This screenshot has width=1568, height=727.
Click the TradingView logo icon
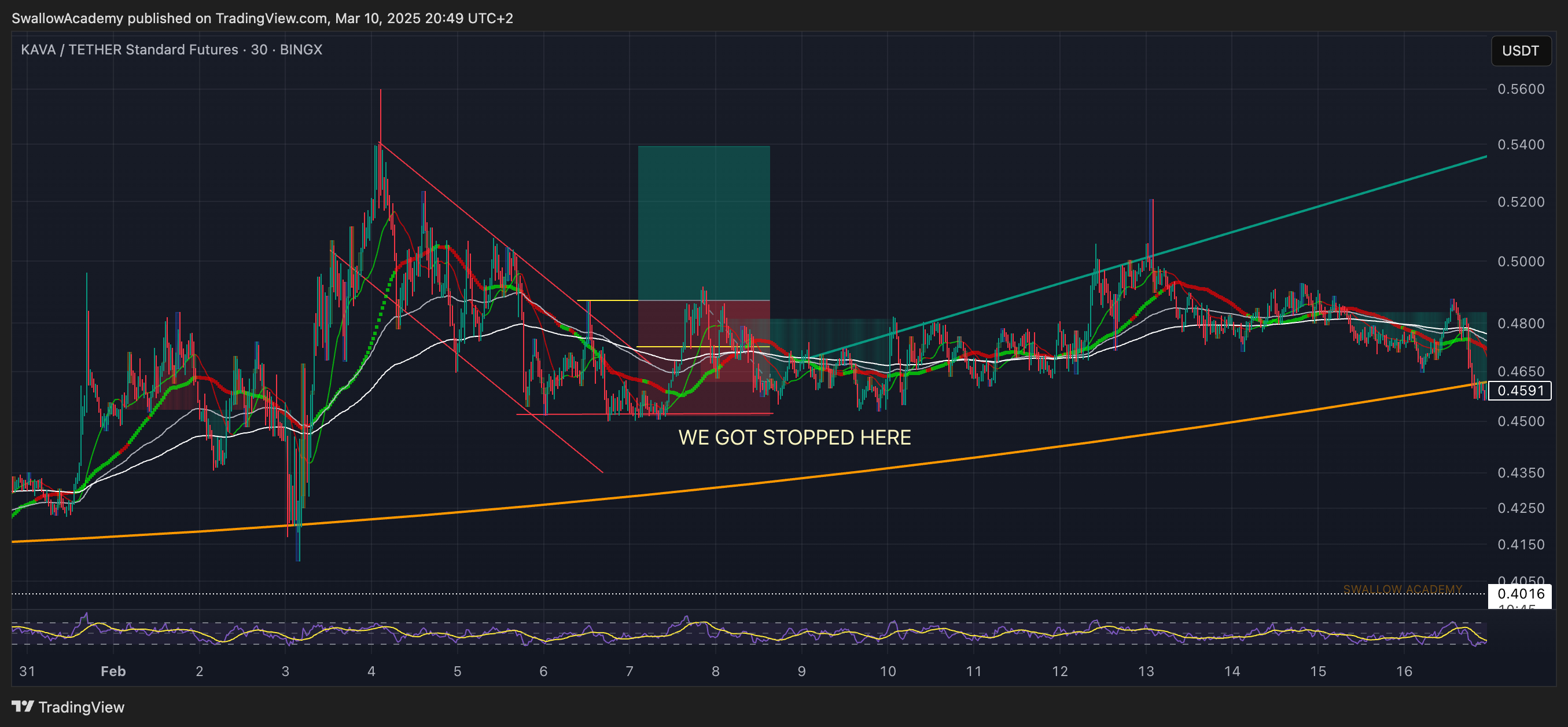tap(23, 706)
